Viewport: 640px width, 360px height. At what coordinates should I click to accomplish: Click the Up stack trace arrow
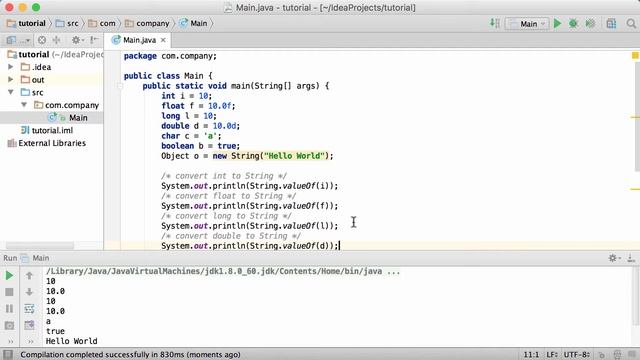click(x=29, y=276)
